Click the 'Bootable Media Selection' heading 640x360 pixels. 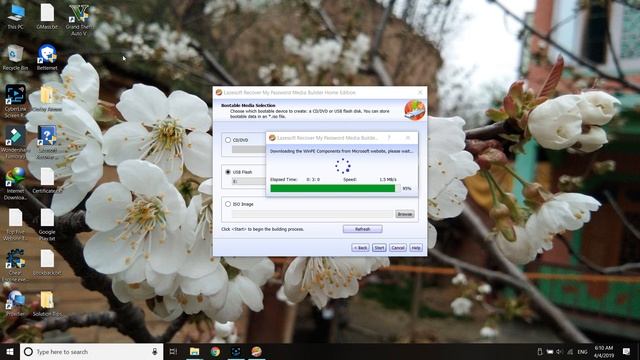coord(248,105)
